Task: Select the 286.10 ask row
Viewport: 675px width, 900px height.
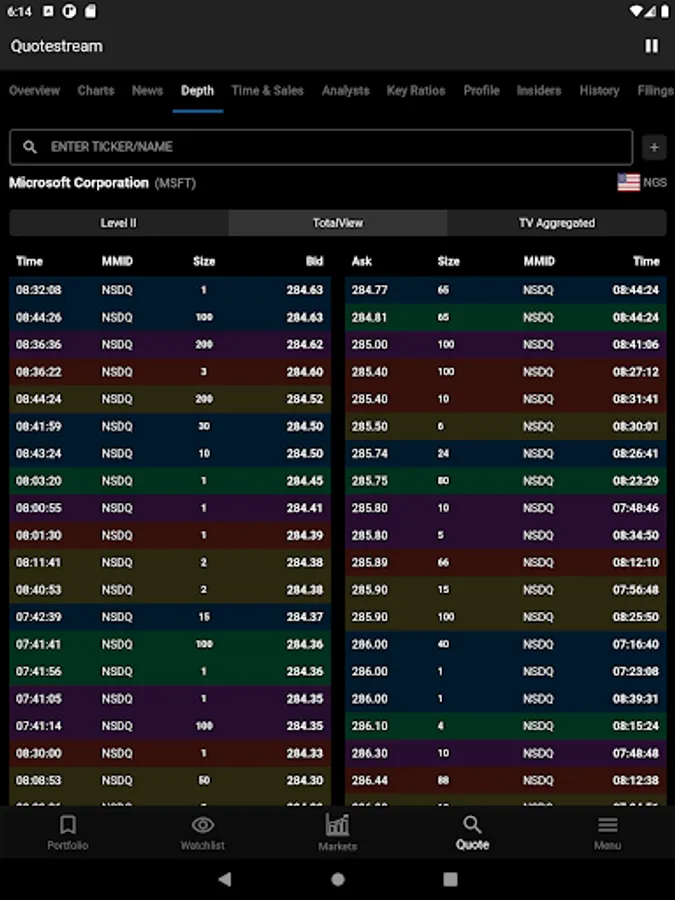Action: coord(506,726)
